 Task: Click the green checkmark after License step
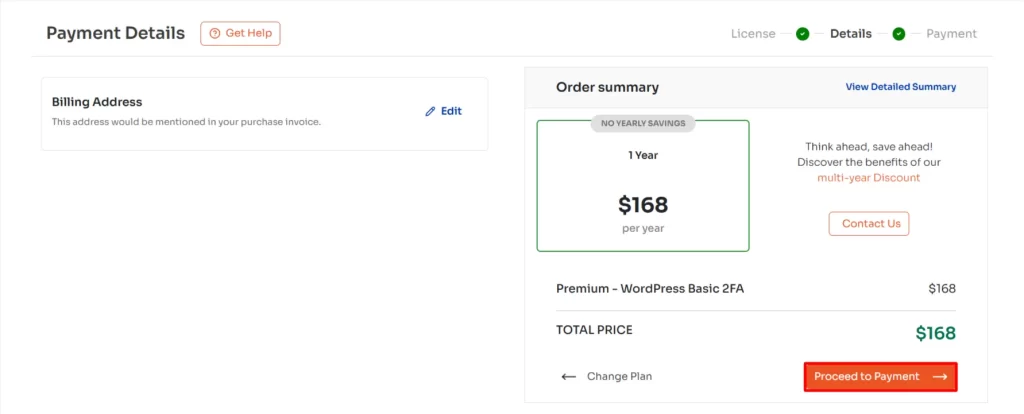pyautogui.click(x=802, y=34)
